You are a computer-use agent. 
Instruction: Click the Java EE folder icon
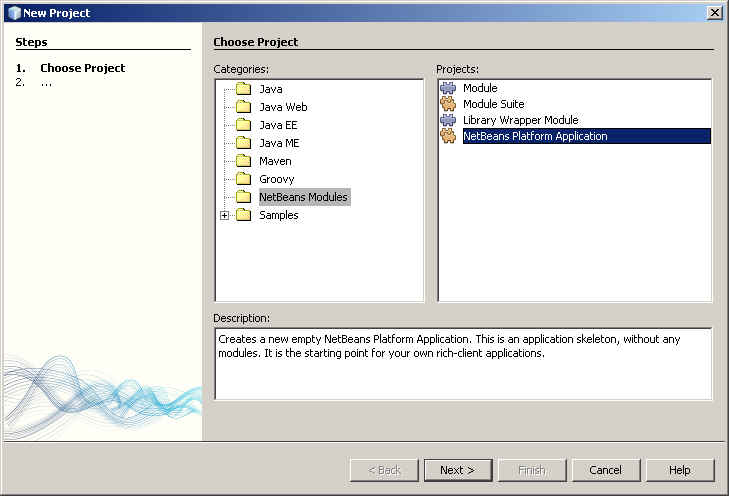coord(244,125)
